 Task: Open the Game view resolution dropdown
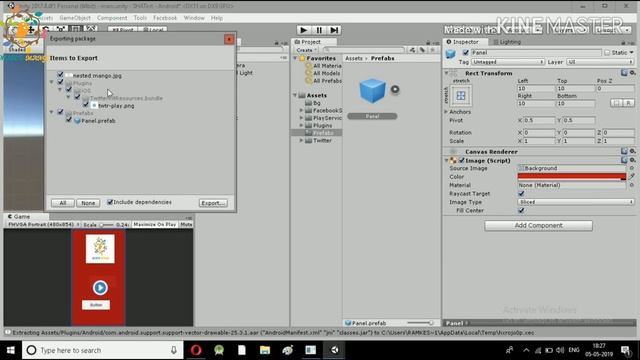pyautogui.click(x=43, y=224)
